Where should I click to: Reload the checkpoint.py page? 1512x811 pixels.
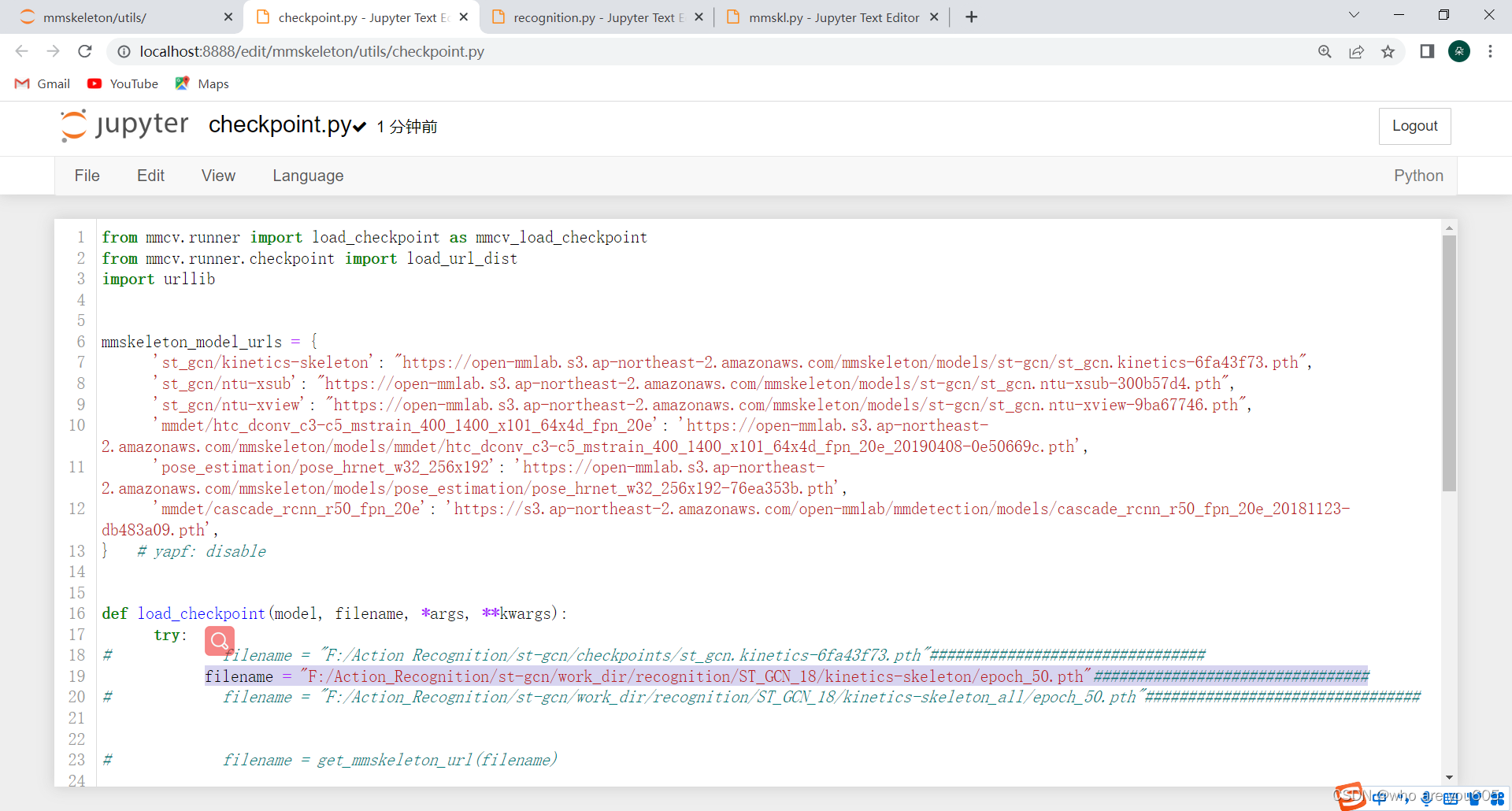[x=84, y=51]
